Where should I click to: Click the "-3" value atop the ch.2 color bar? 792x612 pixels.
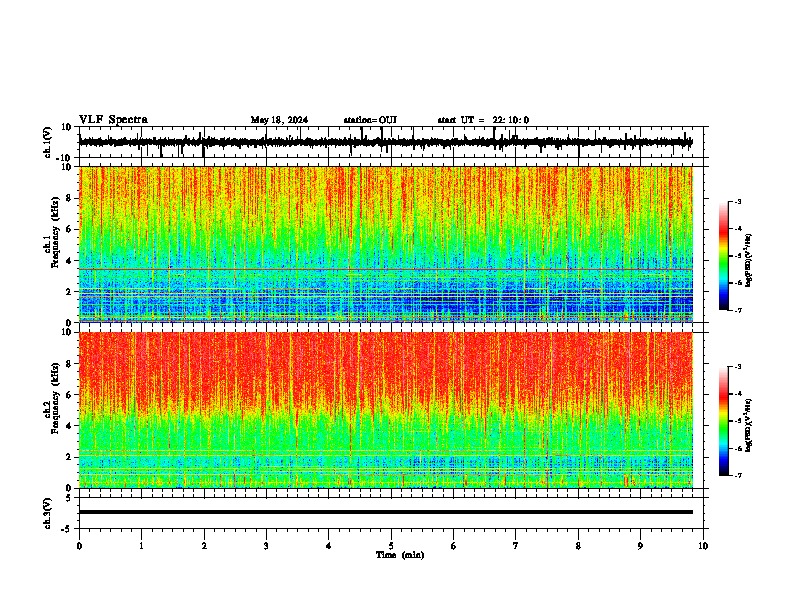[x=738, y=367]
